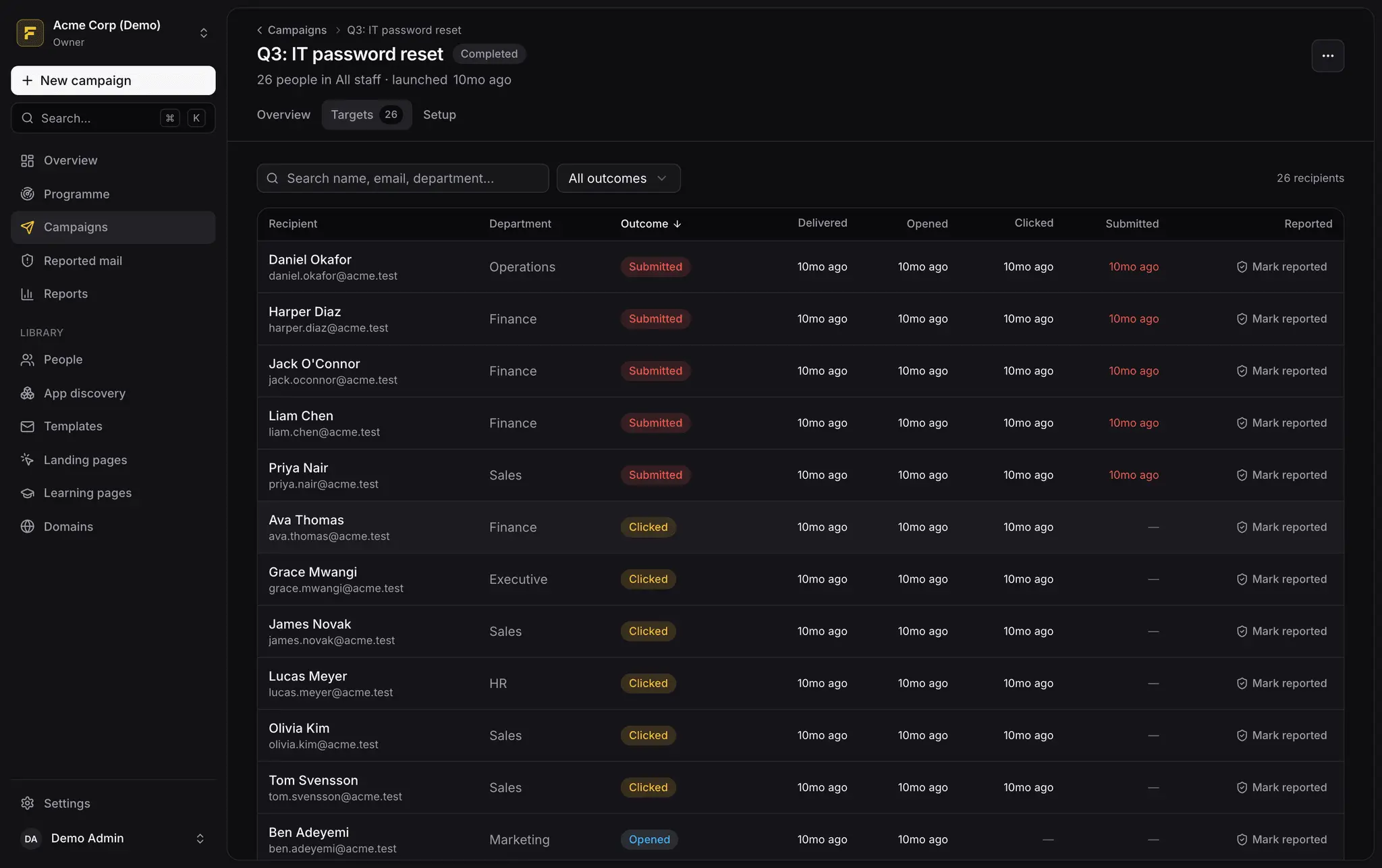Open the All outcomes filter dropdown

pos(618,179)
